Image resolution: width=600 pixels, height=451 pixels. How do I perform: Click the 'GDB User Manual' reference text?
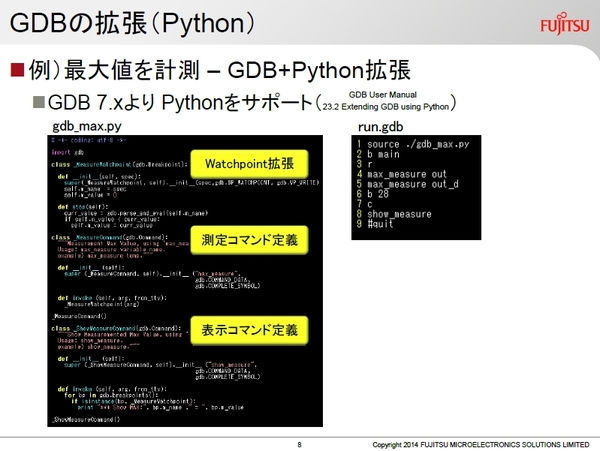(383, 94)
